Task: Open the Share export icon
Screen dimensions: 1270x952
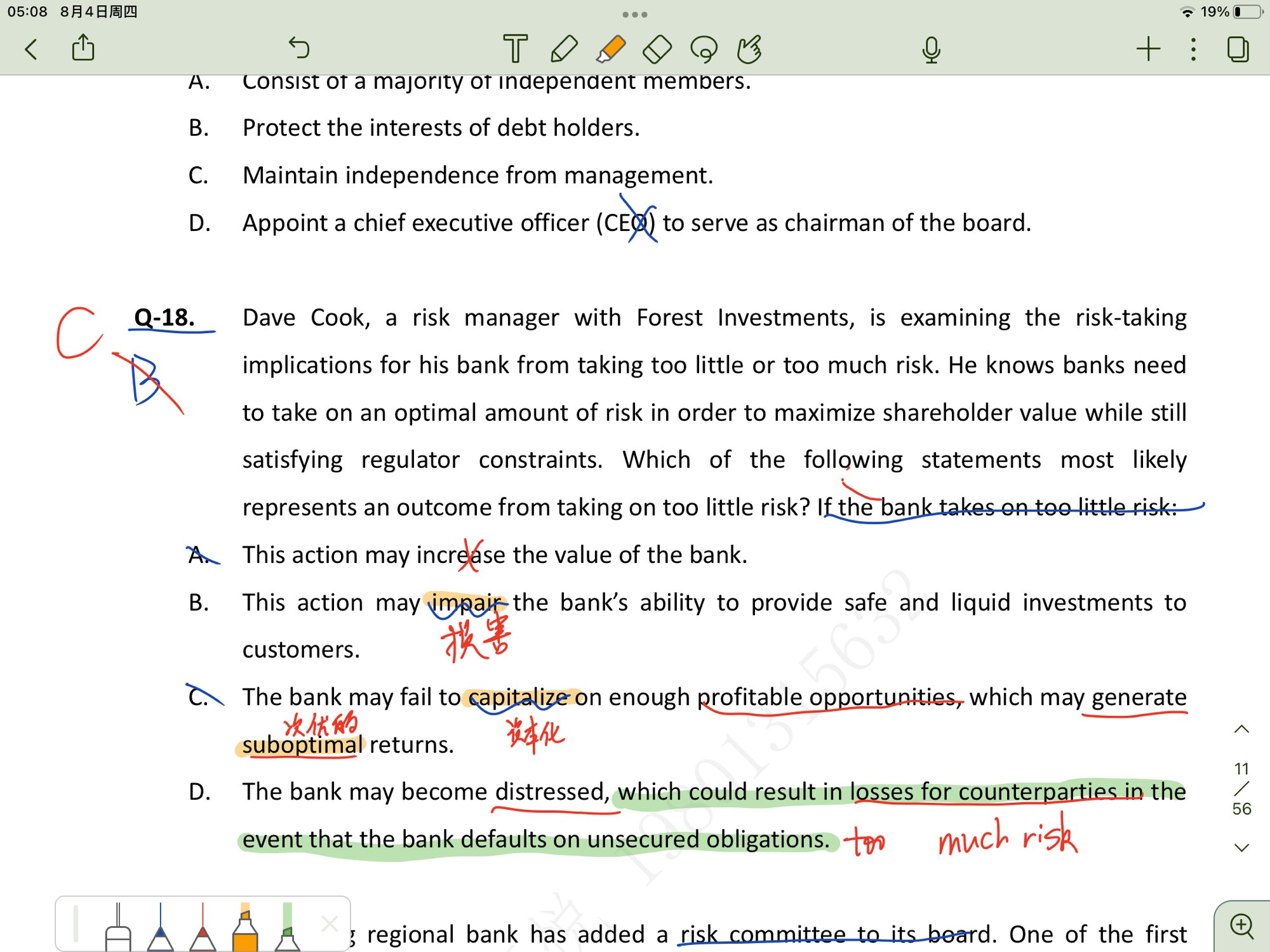Action: pyautogui.click(x=83, y=48)
